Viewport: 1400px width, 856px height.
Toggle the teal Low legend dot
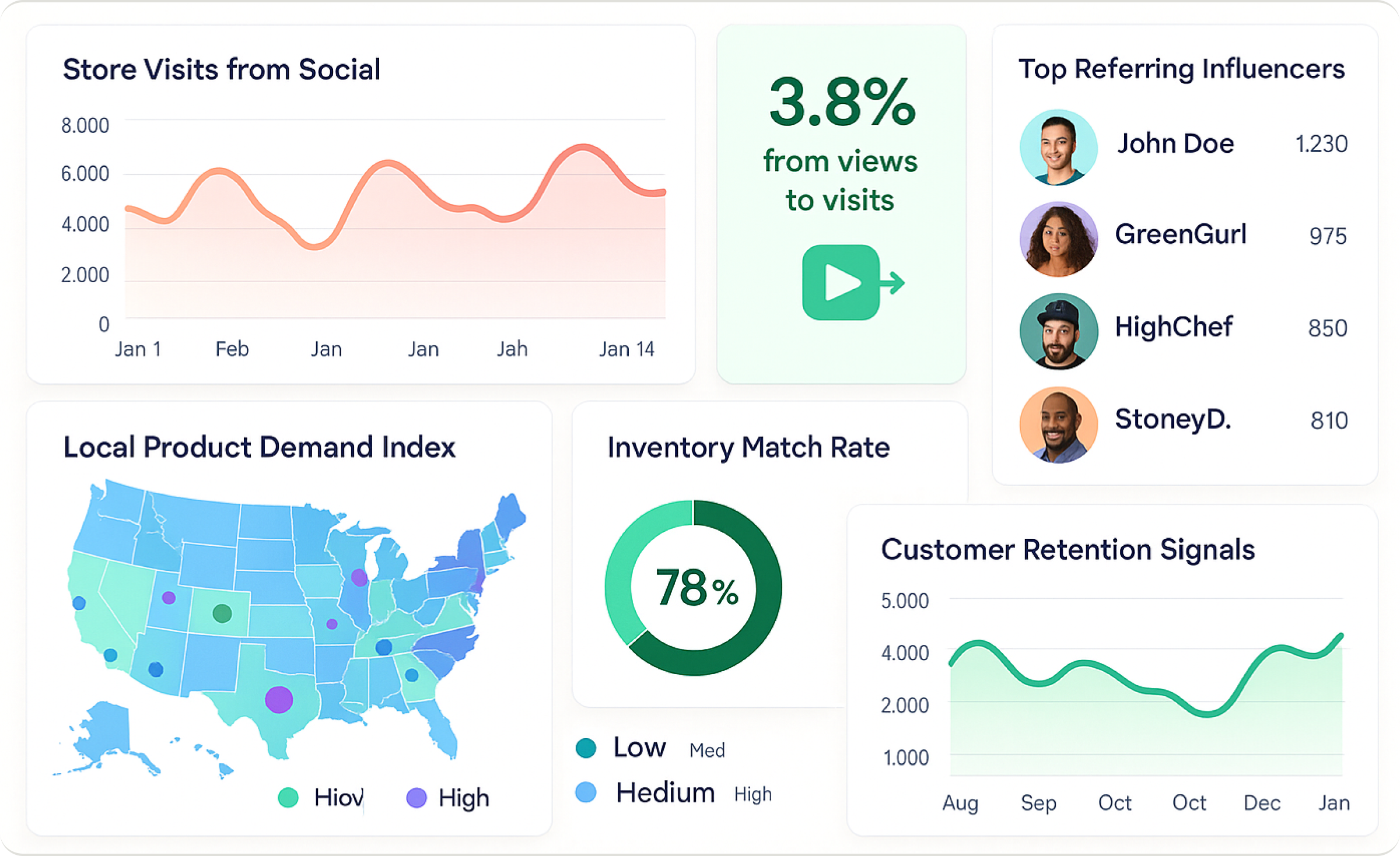coord(586,748)
